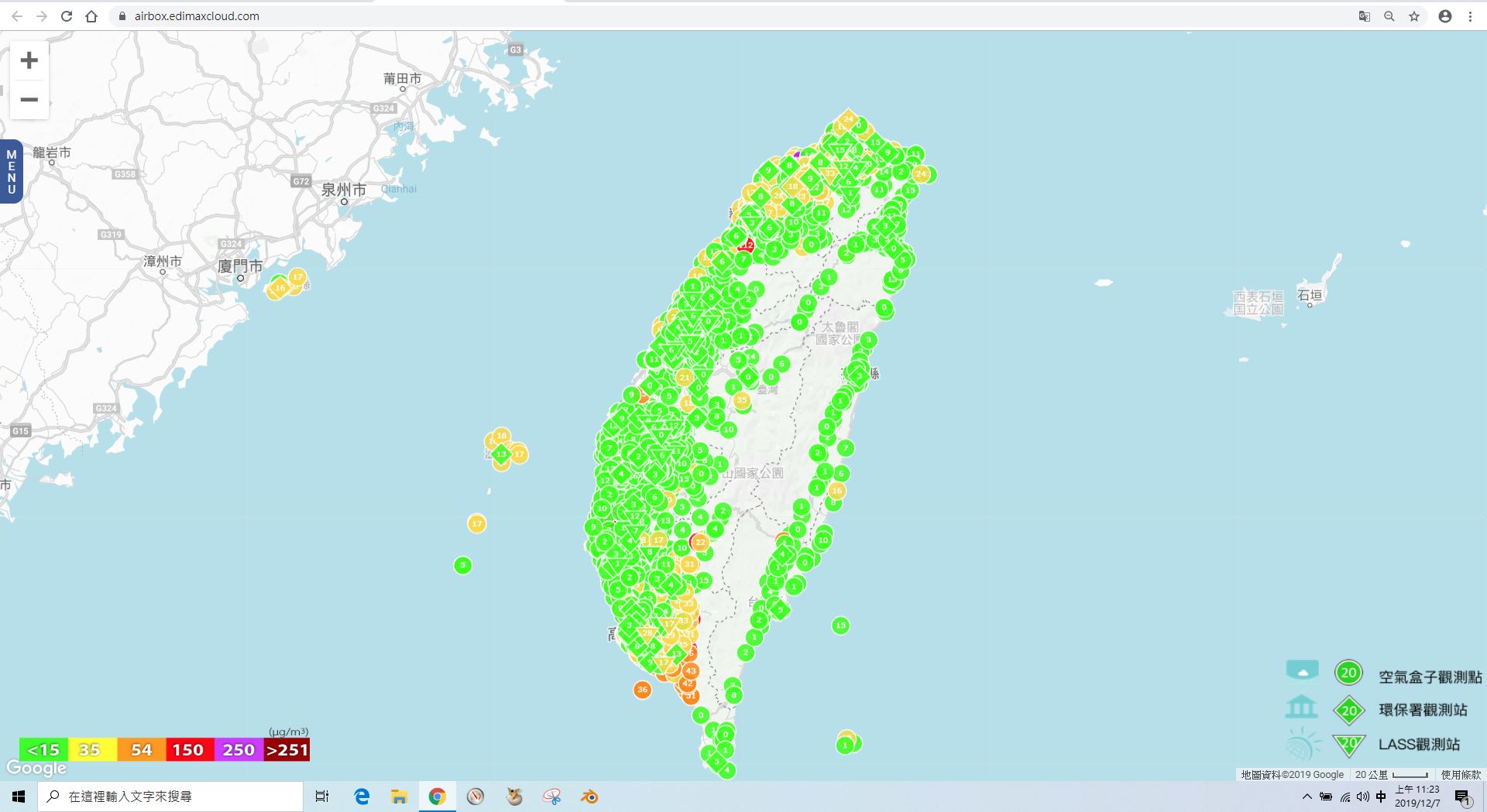
Task: Click the orange 43 marker in south
Action: 691,671
